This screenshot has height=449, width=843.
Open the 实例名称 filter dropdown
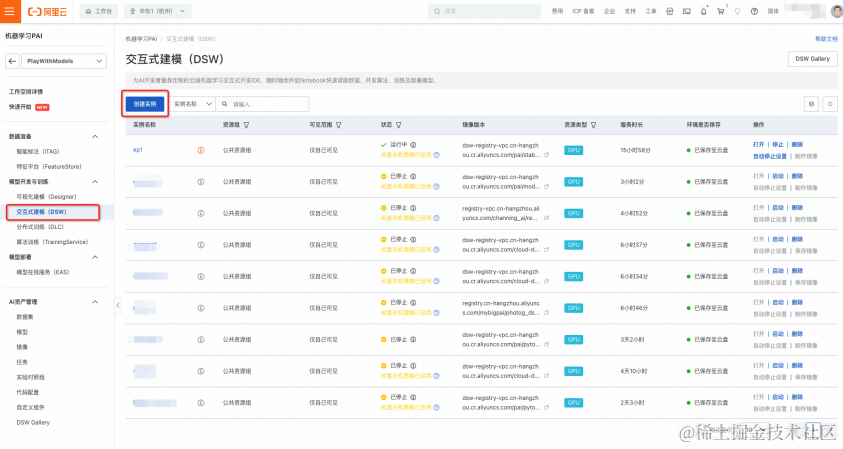(x=192, y=104)
